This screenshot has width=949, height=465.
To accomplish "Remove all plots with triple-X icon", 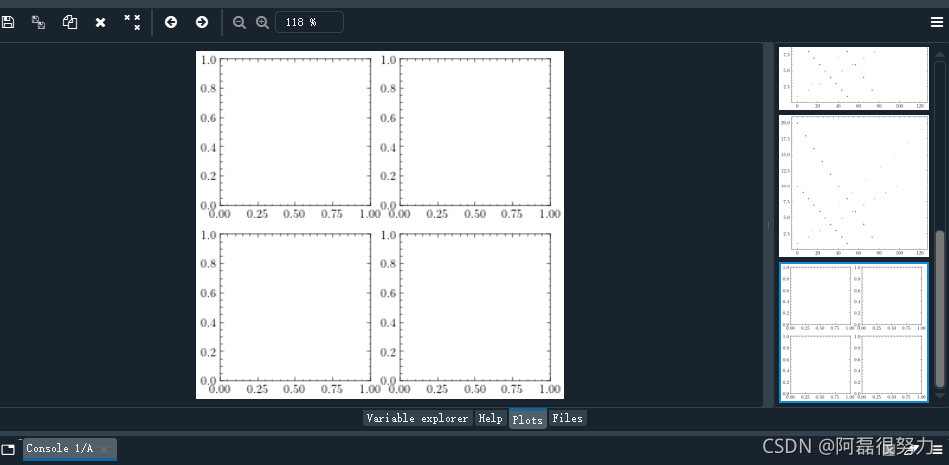I will (x=132, y=22).
